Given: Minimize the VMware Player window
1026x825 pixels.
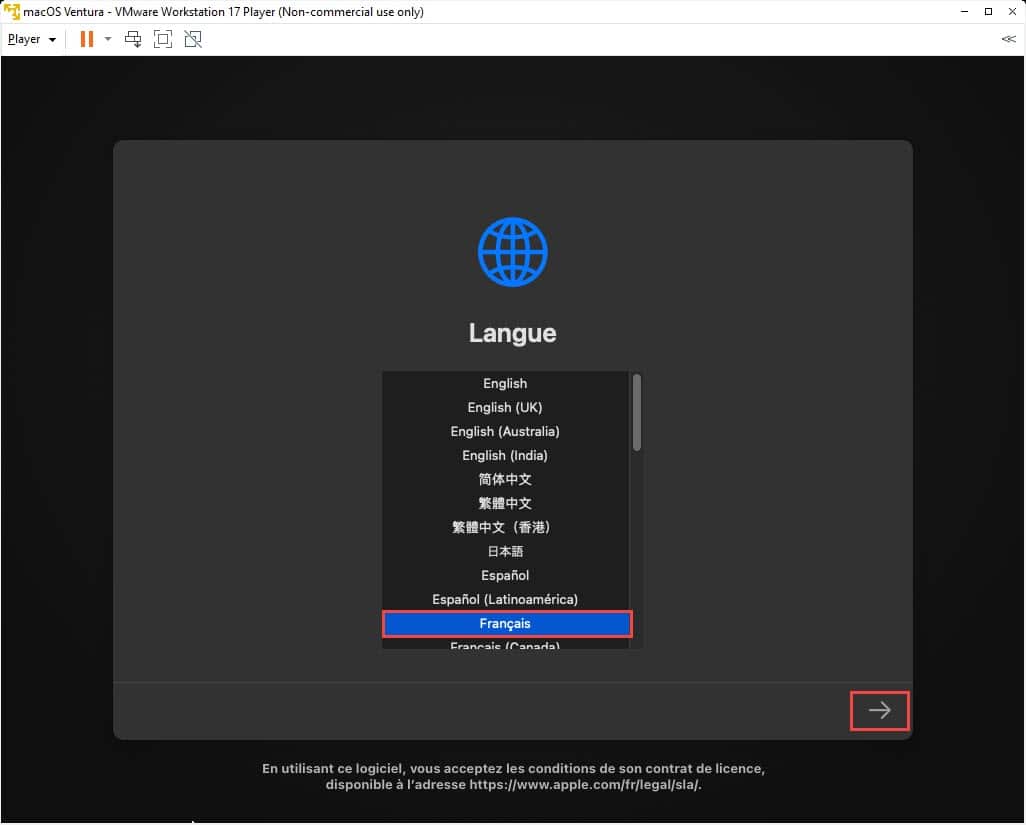Looking at the screenshot, I should (x=964, y=12).
